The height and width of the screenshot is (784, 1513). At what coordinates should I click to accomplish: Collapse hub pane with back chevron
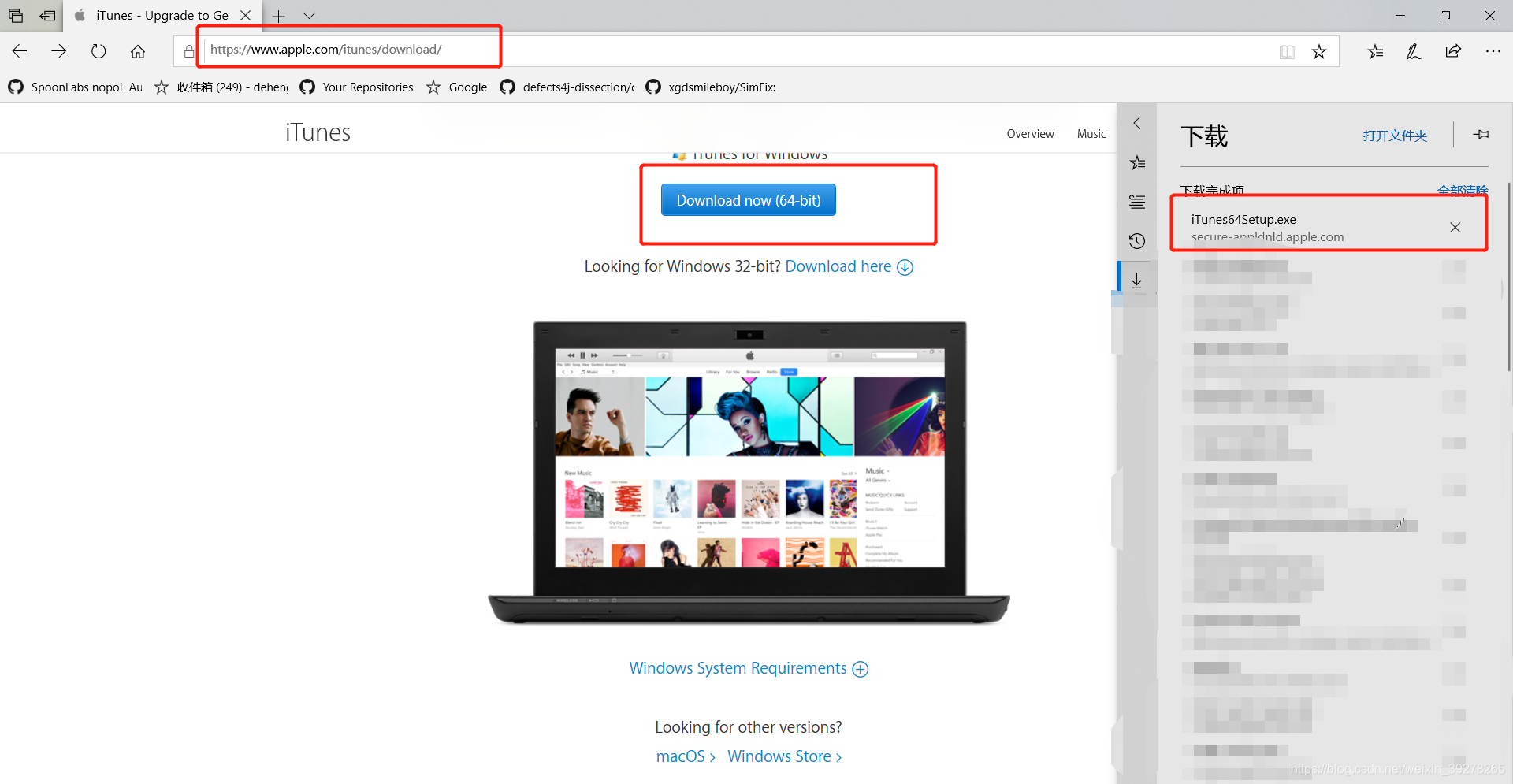1137,123
